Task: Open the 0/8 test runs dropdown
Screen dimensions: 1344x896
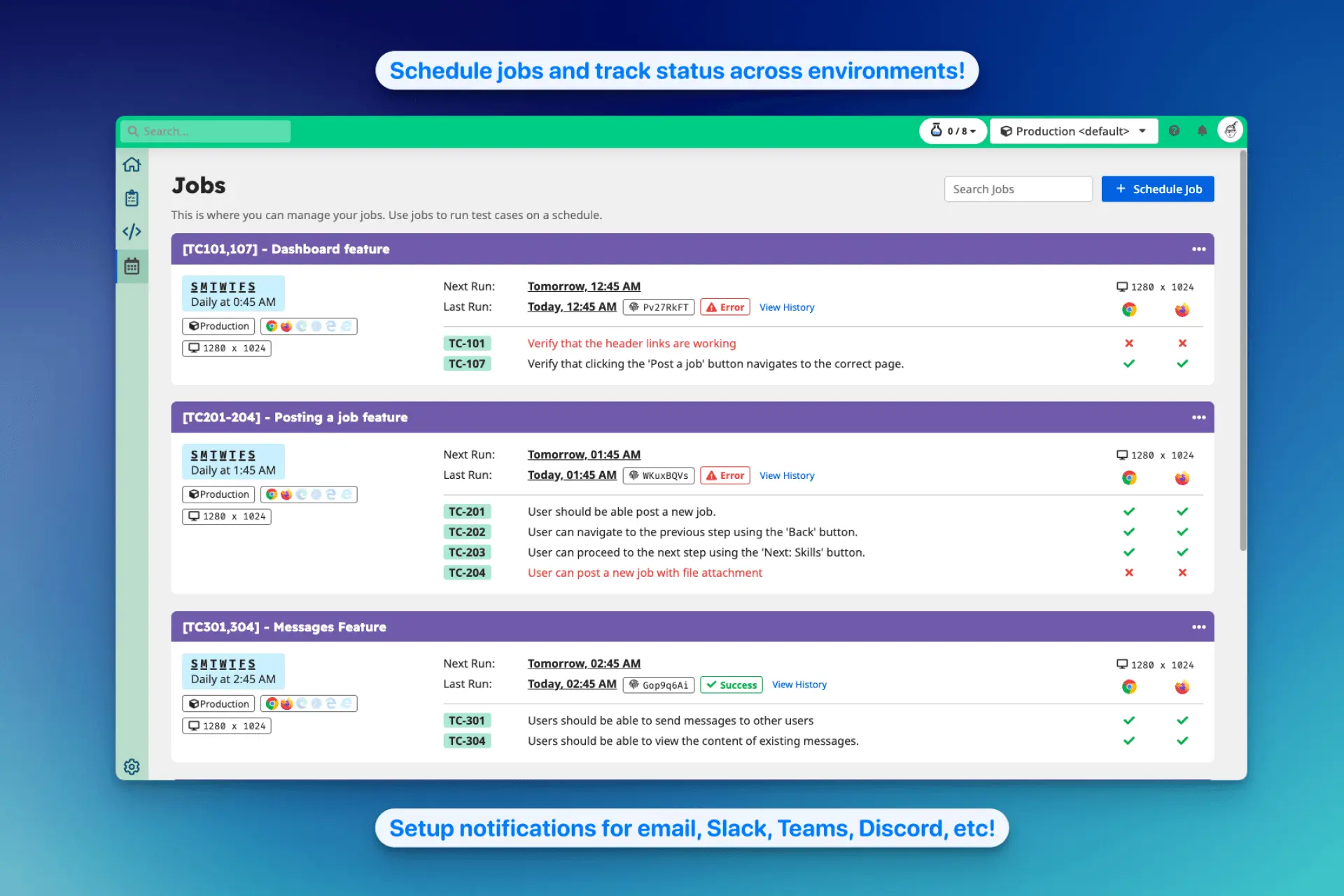Action: [x=953, y=131]
